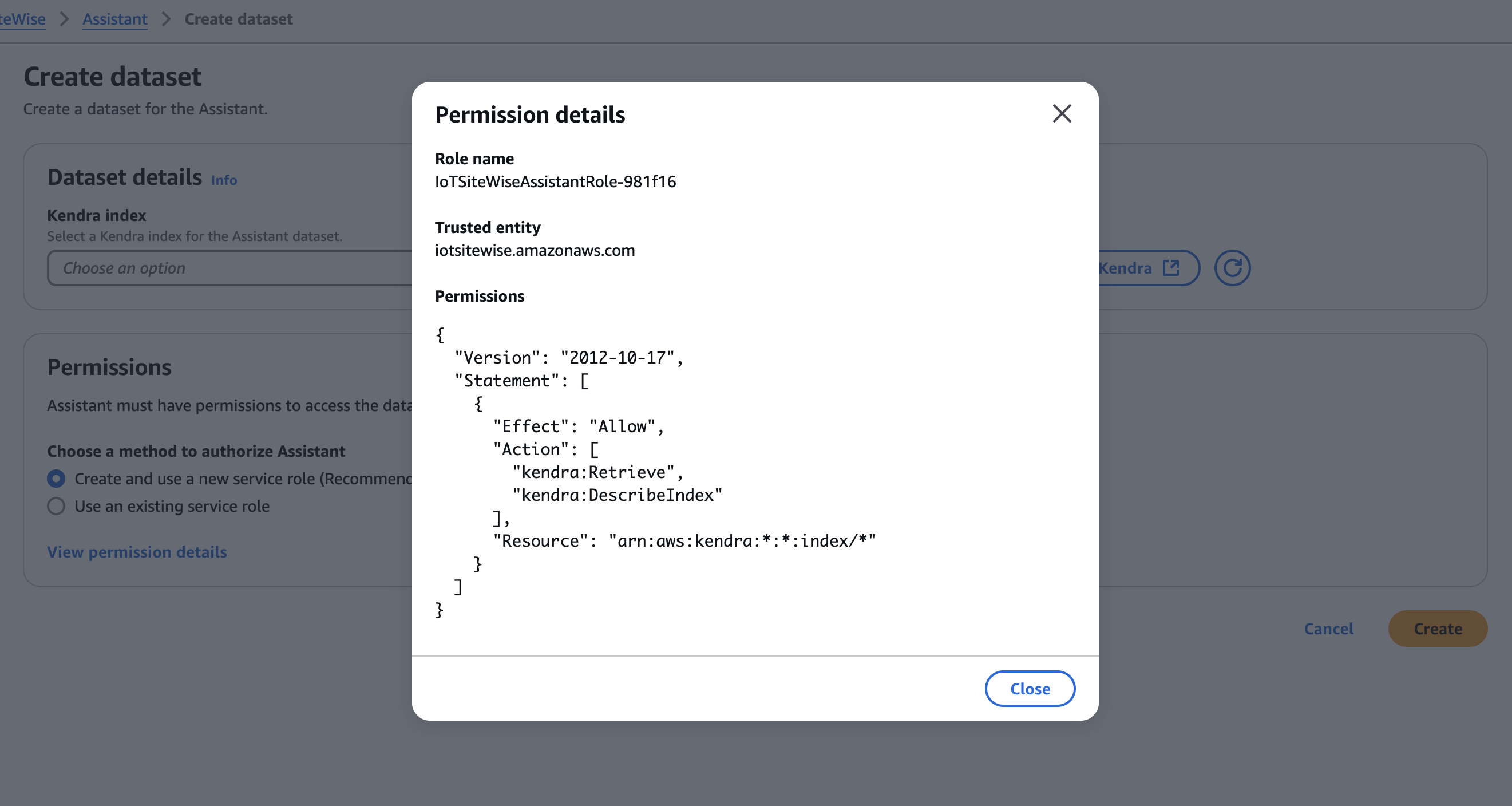The width and height of the screenshot is (1512, 806).
Task: Click the chevron before Create dataset
Action: (166, 19)
